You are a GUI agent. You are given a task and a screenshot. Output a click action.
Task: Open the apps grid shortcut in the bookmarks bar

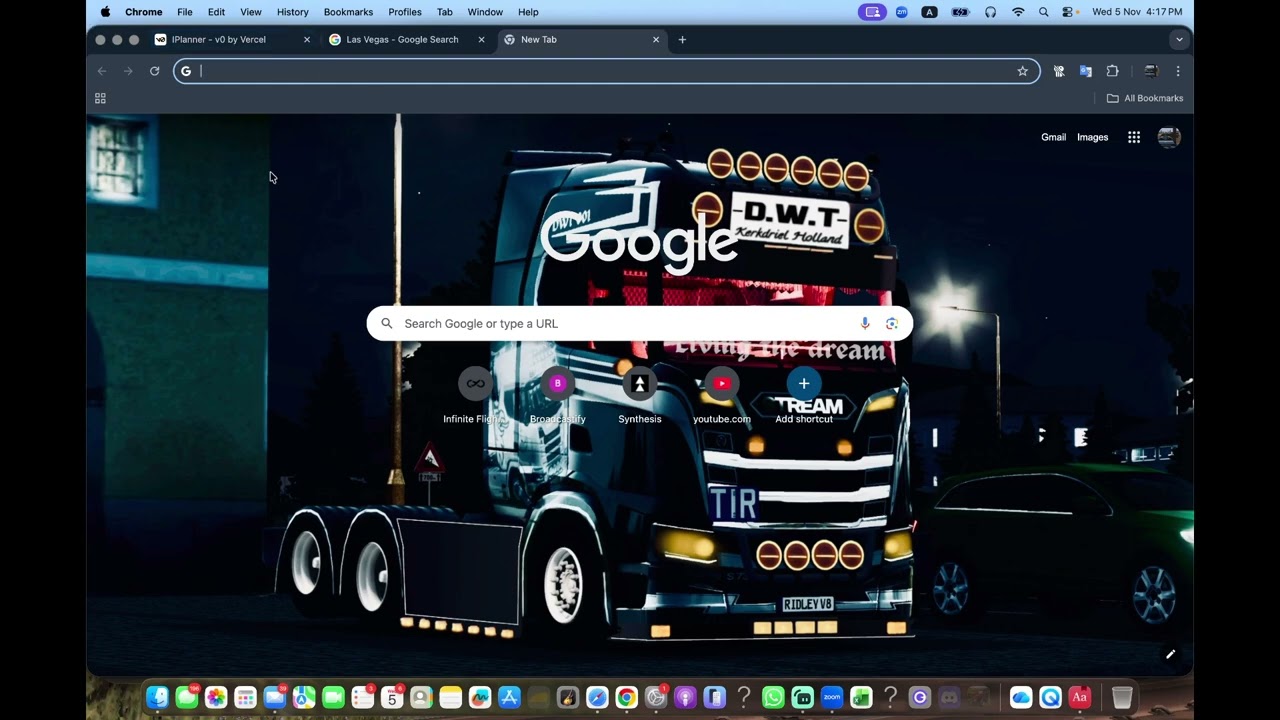coord(100,98)
